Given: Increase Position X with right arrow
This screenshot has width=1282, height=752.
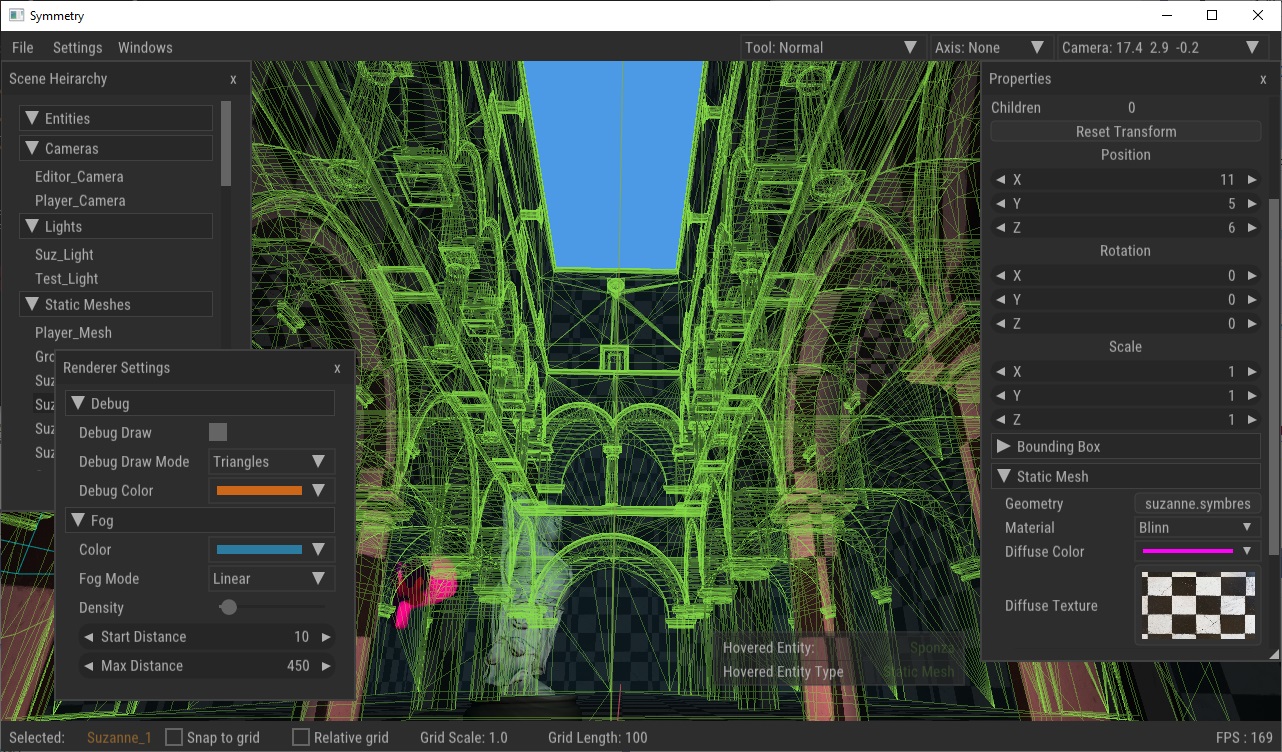Looking at the screenshot, I should pyautogui.click(x=1252, y=179).
